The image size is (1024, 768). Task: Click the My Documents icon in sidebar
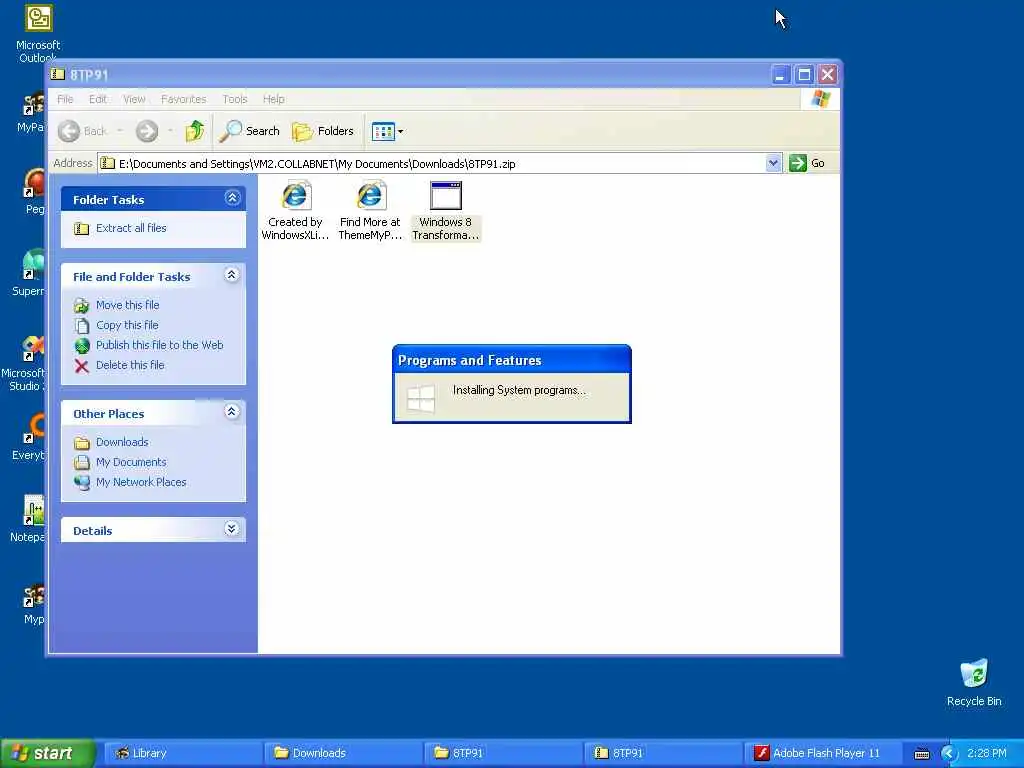(82, 463)
